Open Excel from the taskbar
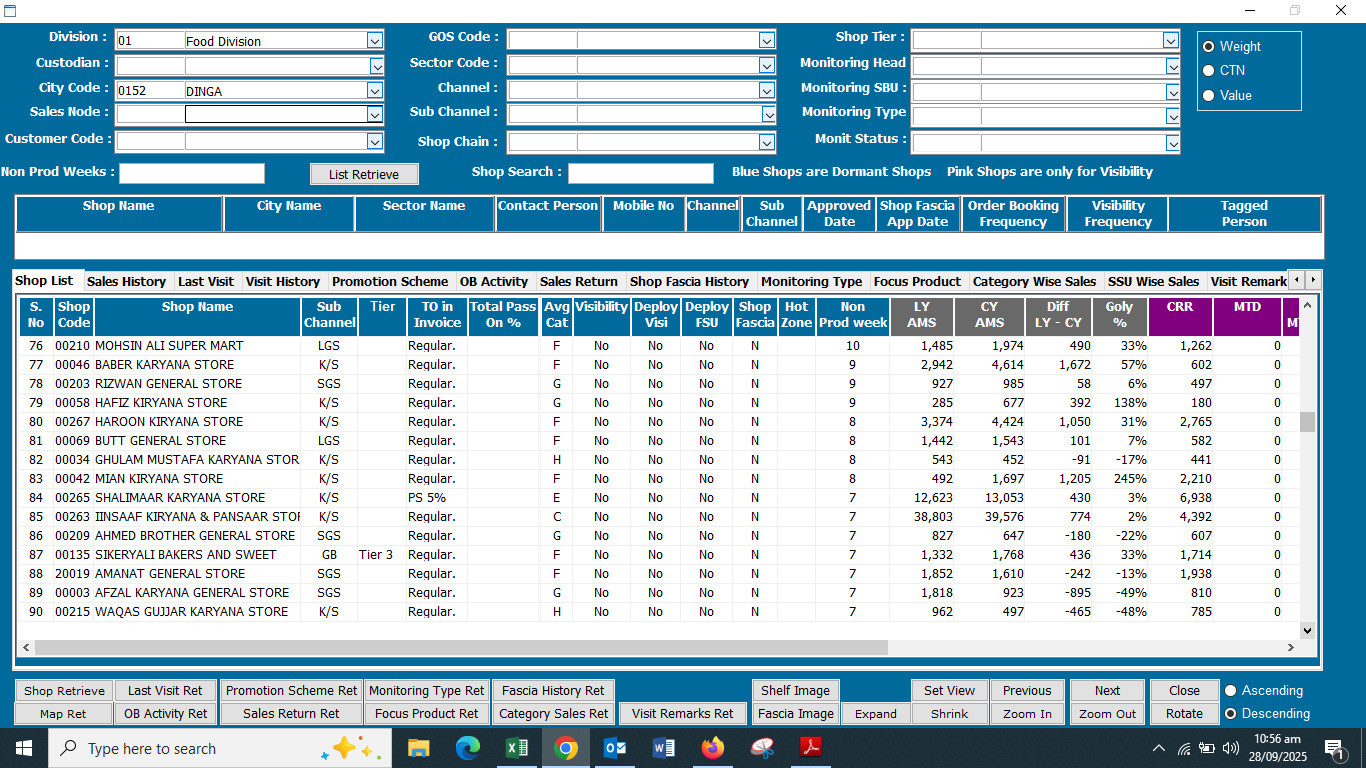The height and width of the screenshot is (768, 1366). [x=517, y=748]
